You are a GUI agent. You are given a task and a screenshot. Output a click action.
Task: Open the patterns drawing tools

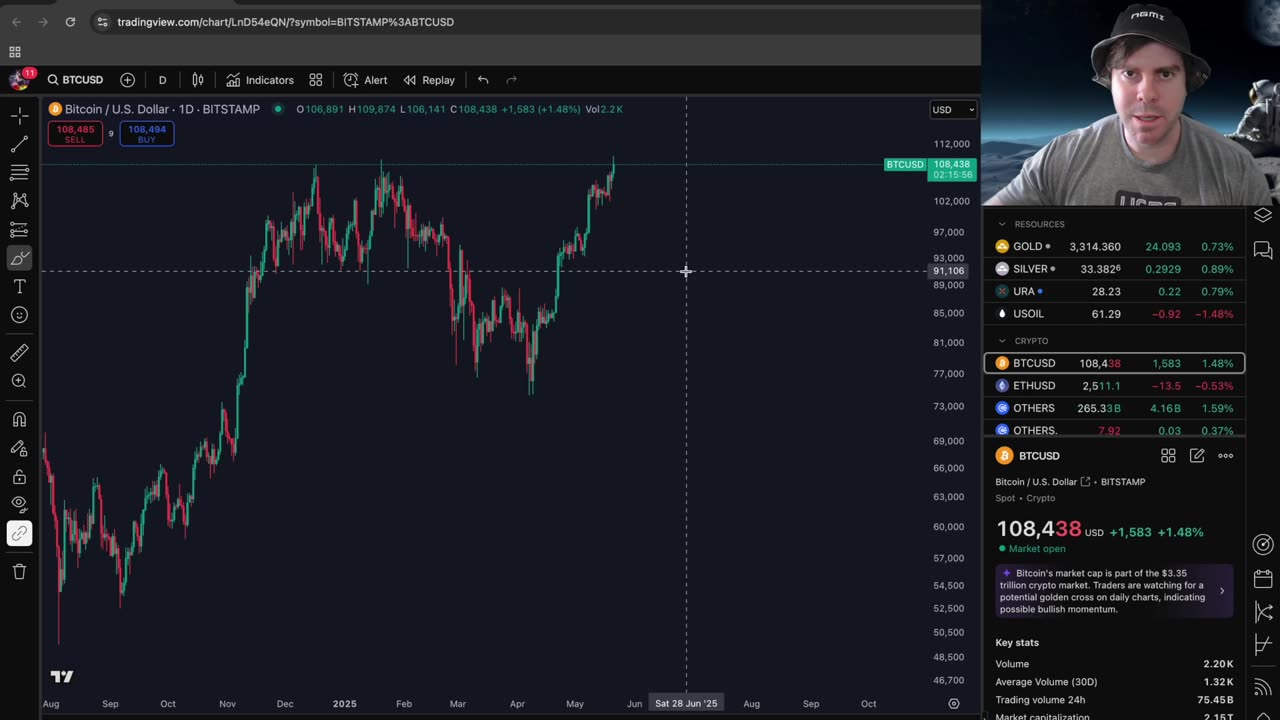point(19,201)
